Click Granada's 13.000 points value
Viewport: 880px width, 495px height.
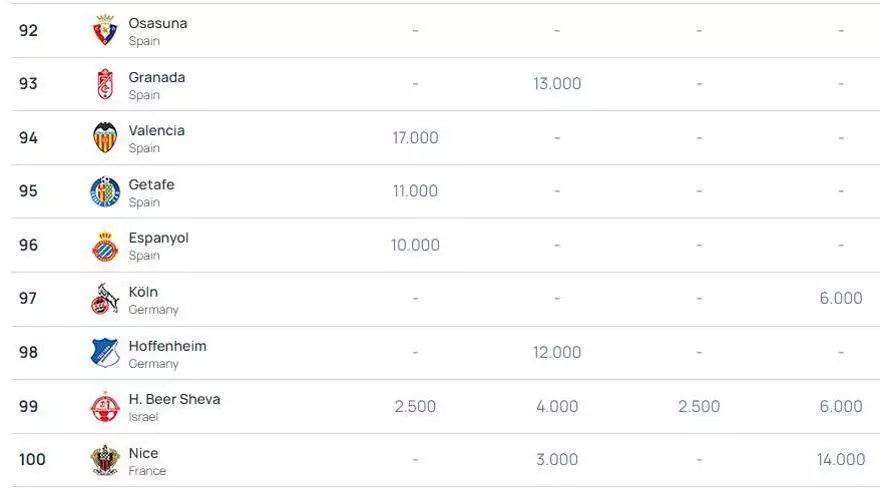point(557,84)
